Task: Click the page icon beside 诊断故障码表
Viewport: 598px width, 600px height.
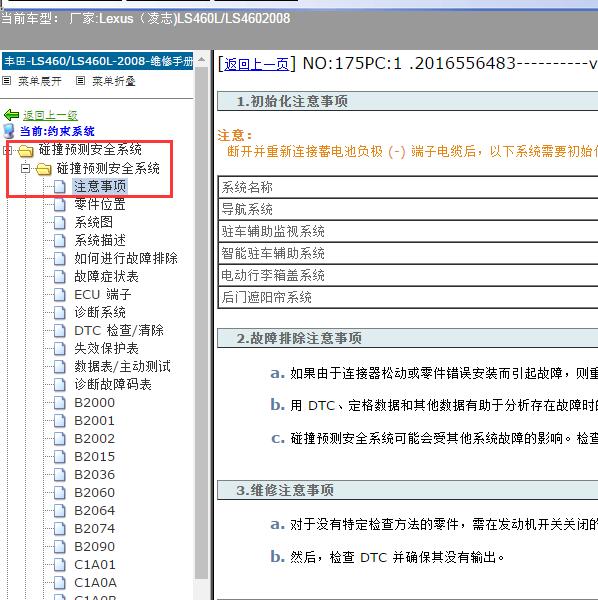Action: 60,385
